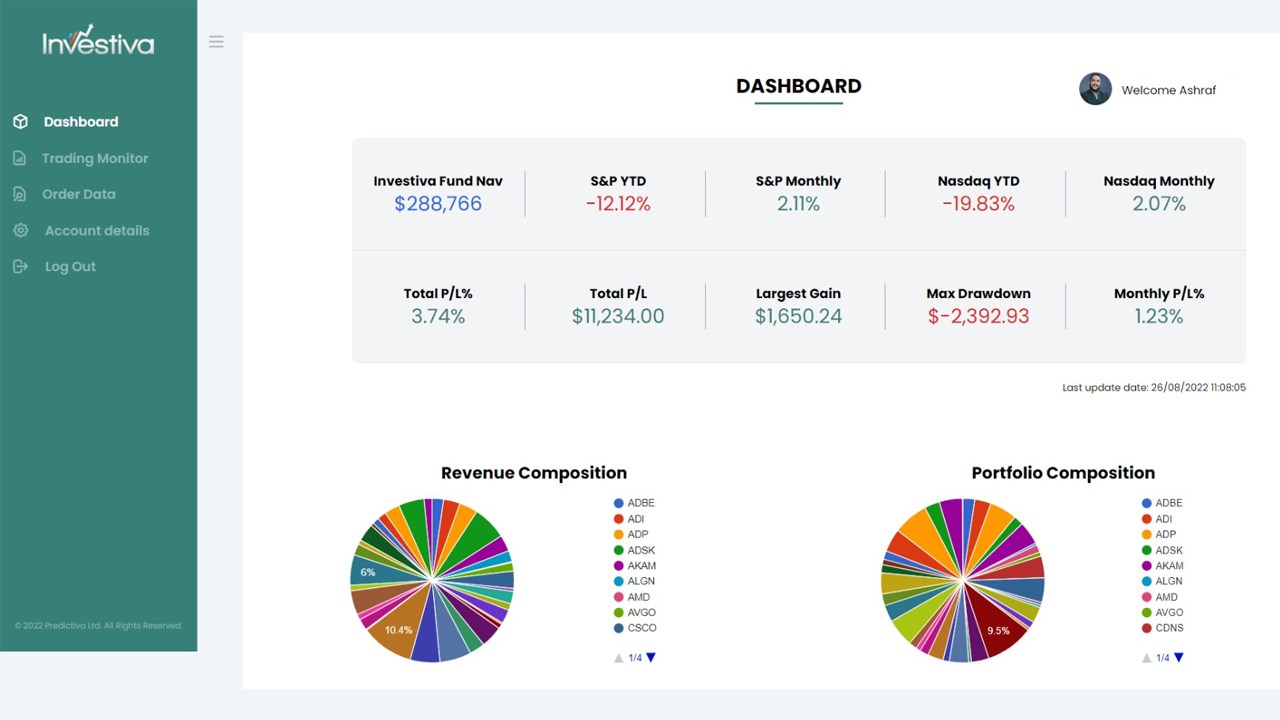Viewport: 1280px width, 720px height.
Task: Click the Welcome Ashraf text
Action: point(1168,90)
